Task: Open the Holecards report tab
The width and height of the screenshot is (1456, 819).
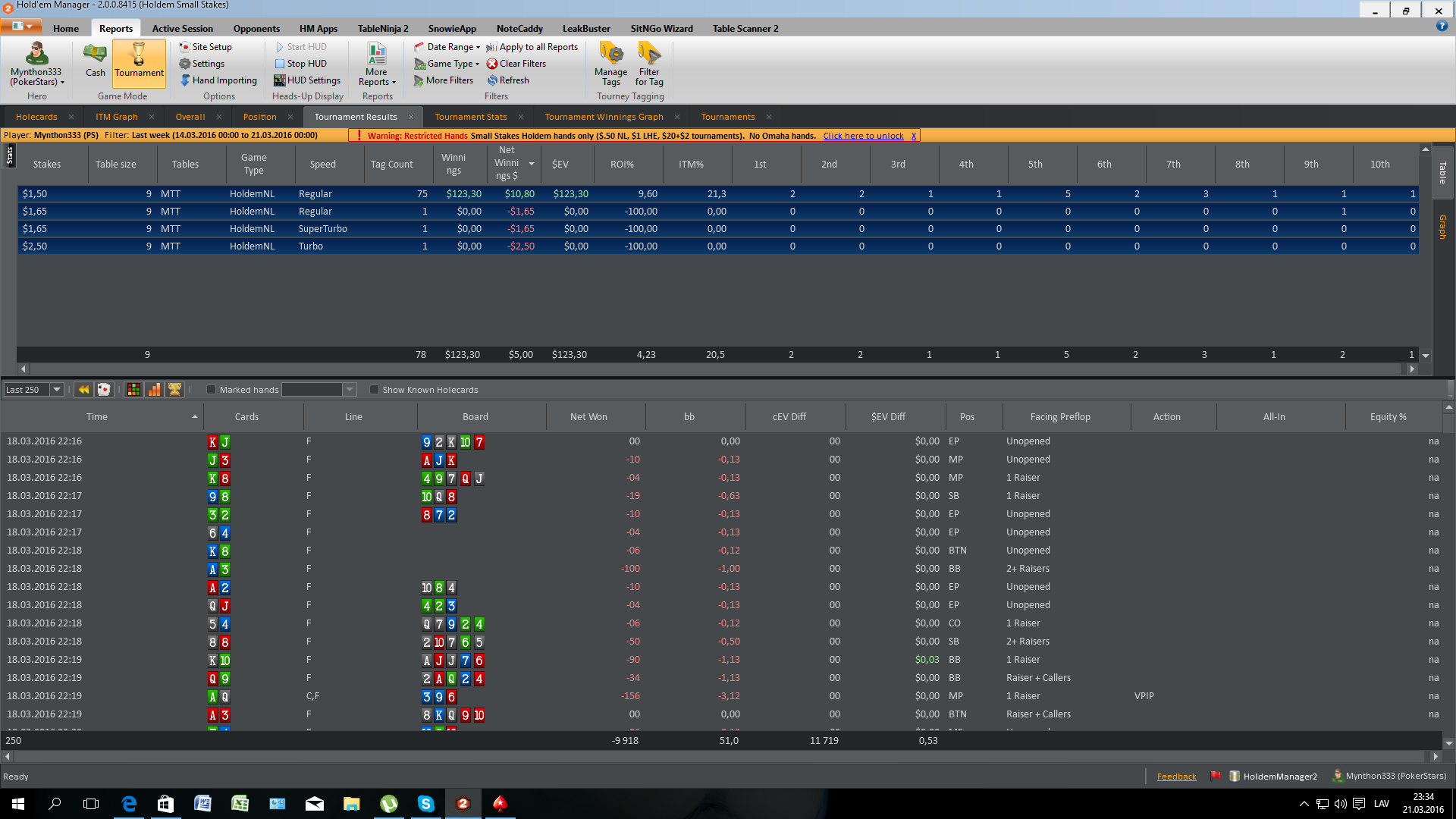Action: (36, 117)
